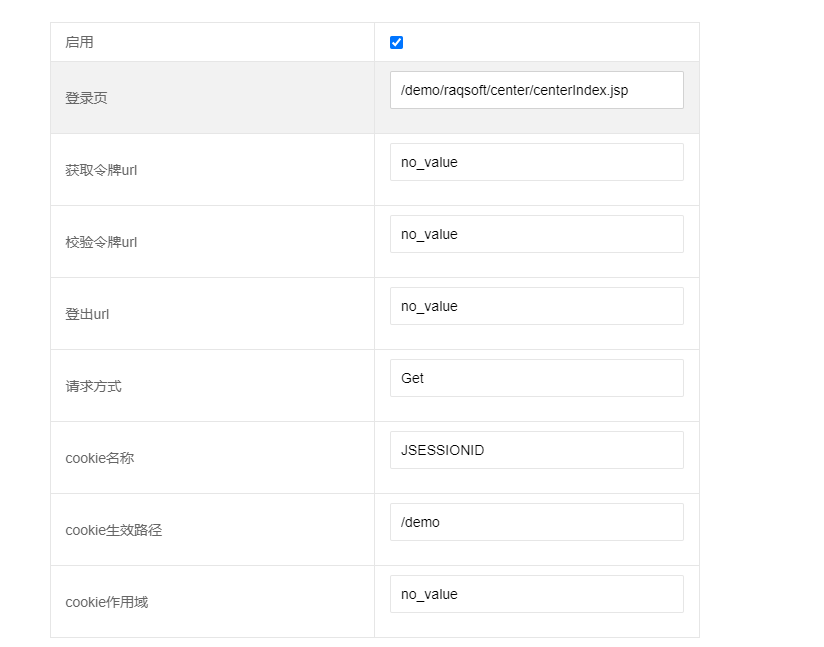
Task: Select the cookie生效路径 label text
Action: pyautogui.click(x=113, y=530)
